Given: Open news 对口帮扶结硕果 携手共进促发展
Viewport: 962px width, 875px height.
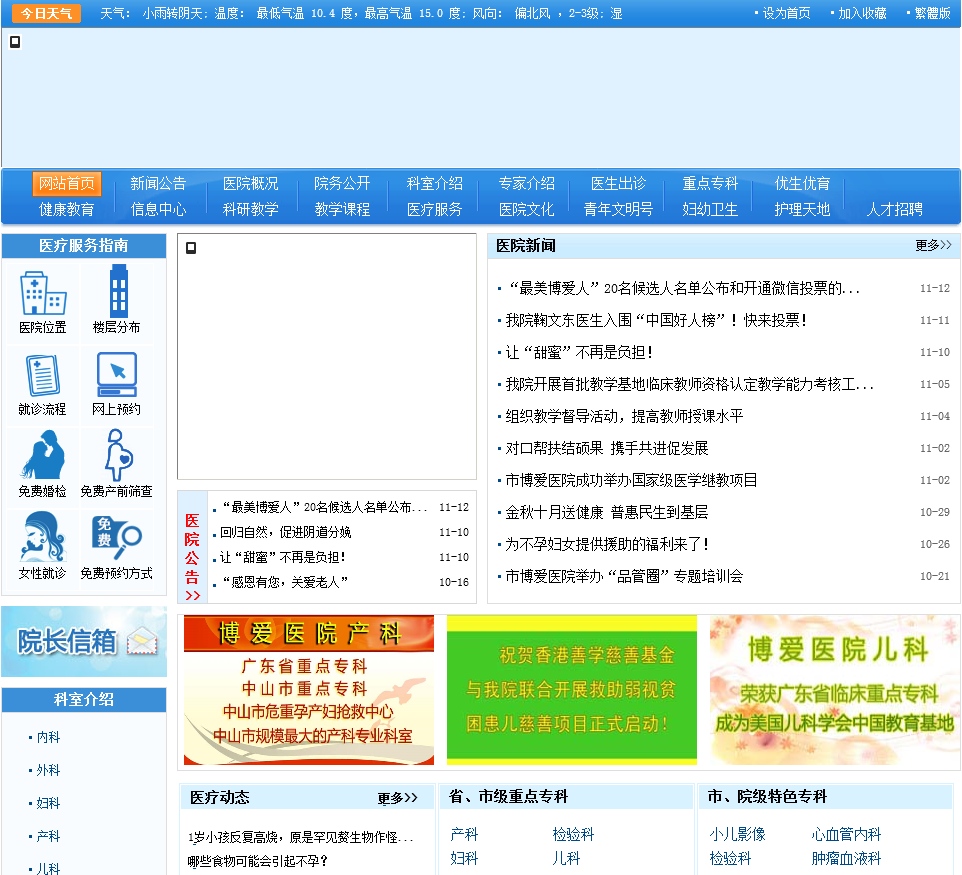Looking at the screenshot, I should tap(607, 448).
